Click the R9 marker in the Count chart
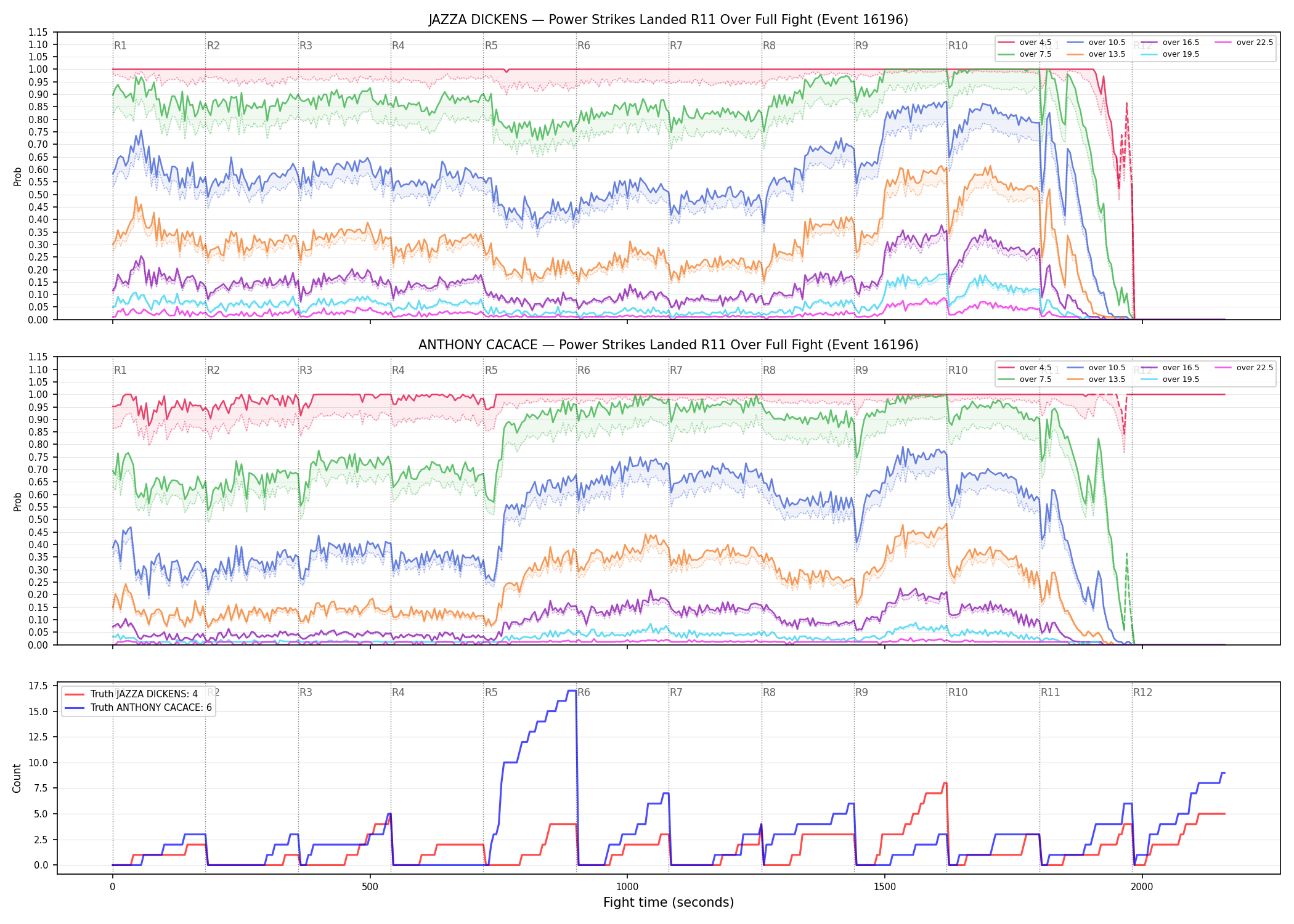 point(861,692)
